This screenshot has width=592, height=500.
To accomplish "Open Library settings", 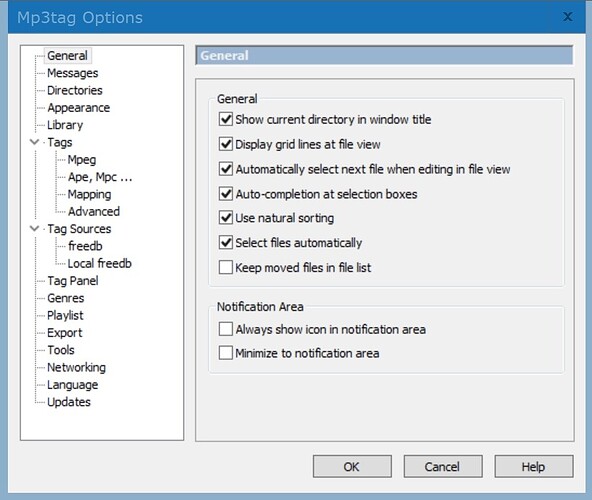I will tap(65, 125).
